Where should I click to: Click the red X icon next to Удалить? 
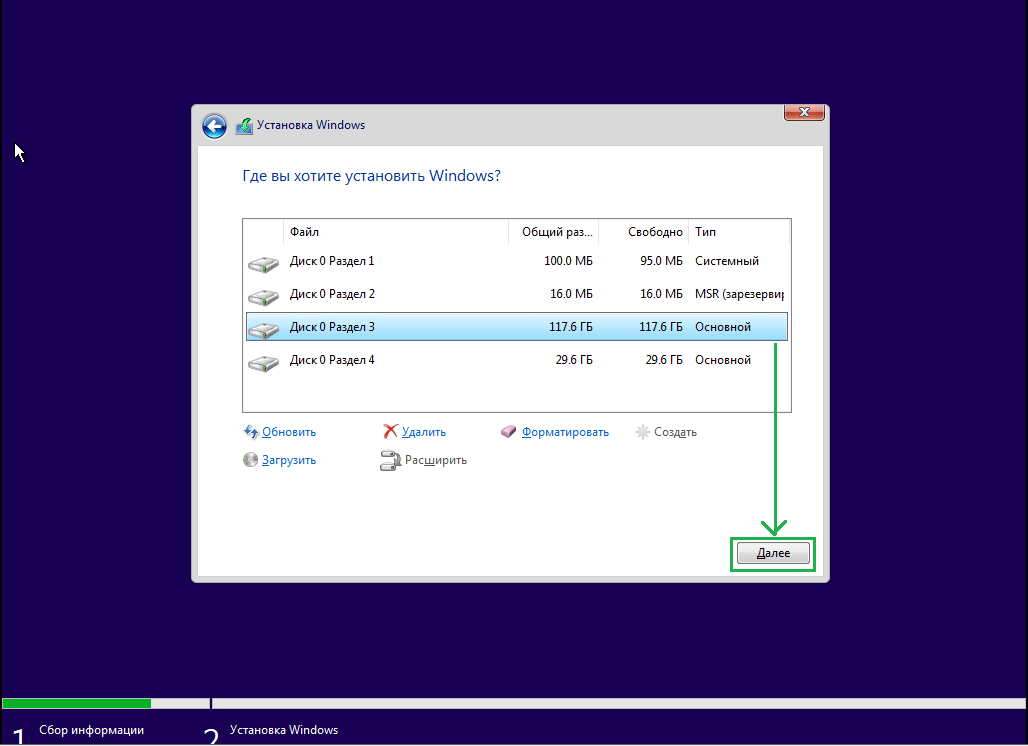[390, 431]
